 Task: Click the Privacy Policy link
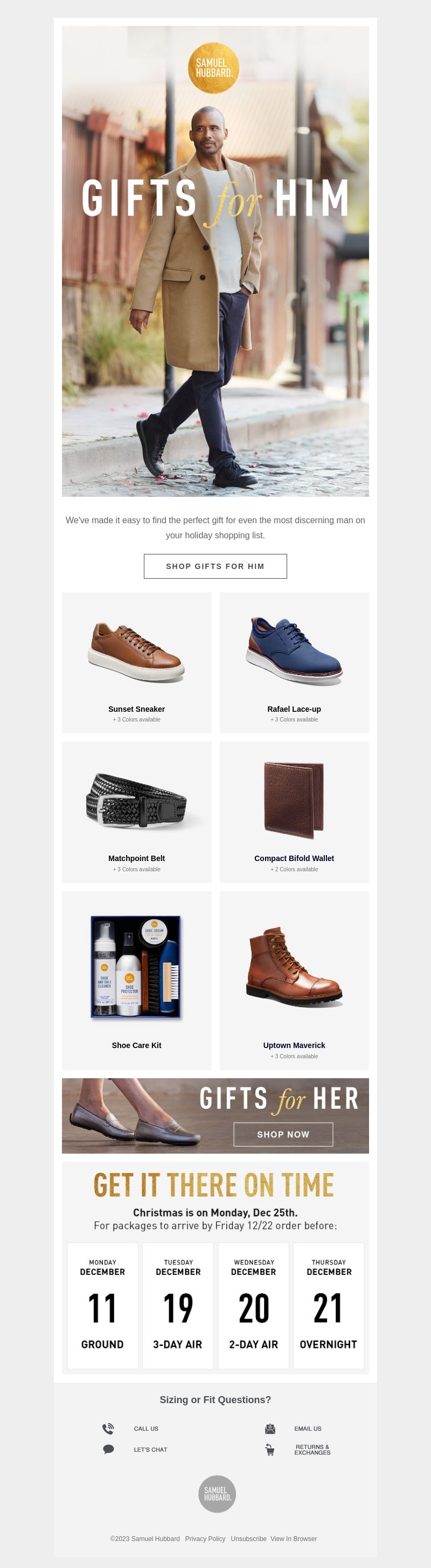point(205,1538)
